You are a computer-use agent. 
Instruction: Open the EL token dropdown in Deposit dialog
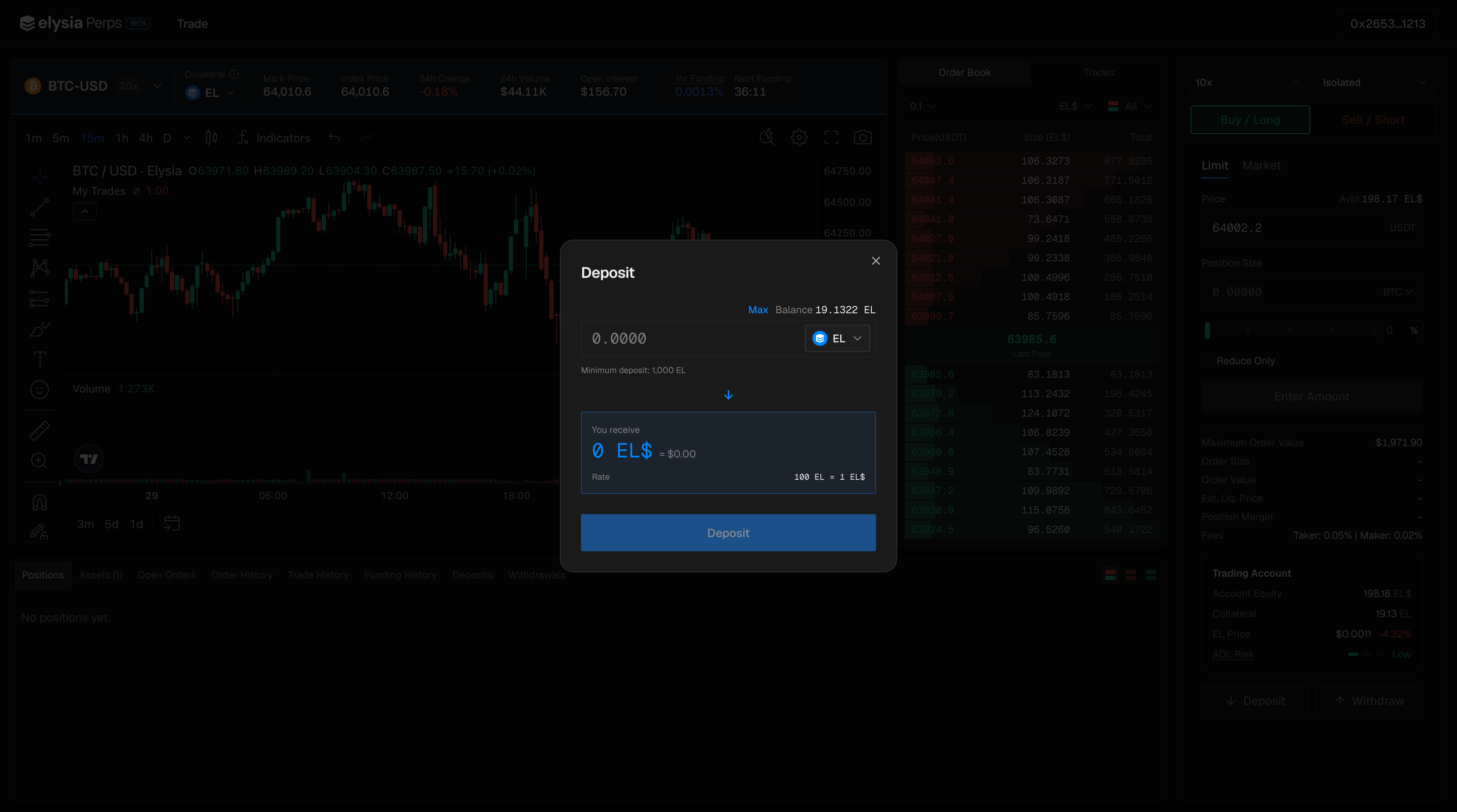coord(837,338)
